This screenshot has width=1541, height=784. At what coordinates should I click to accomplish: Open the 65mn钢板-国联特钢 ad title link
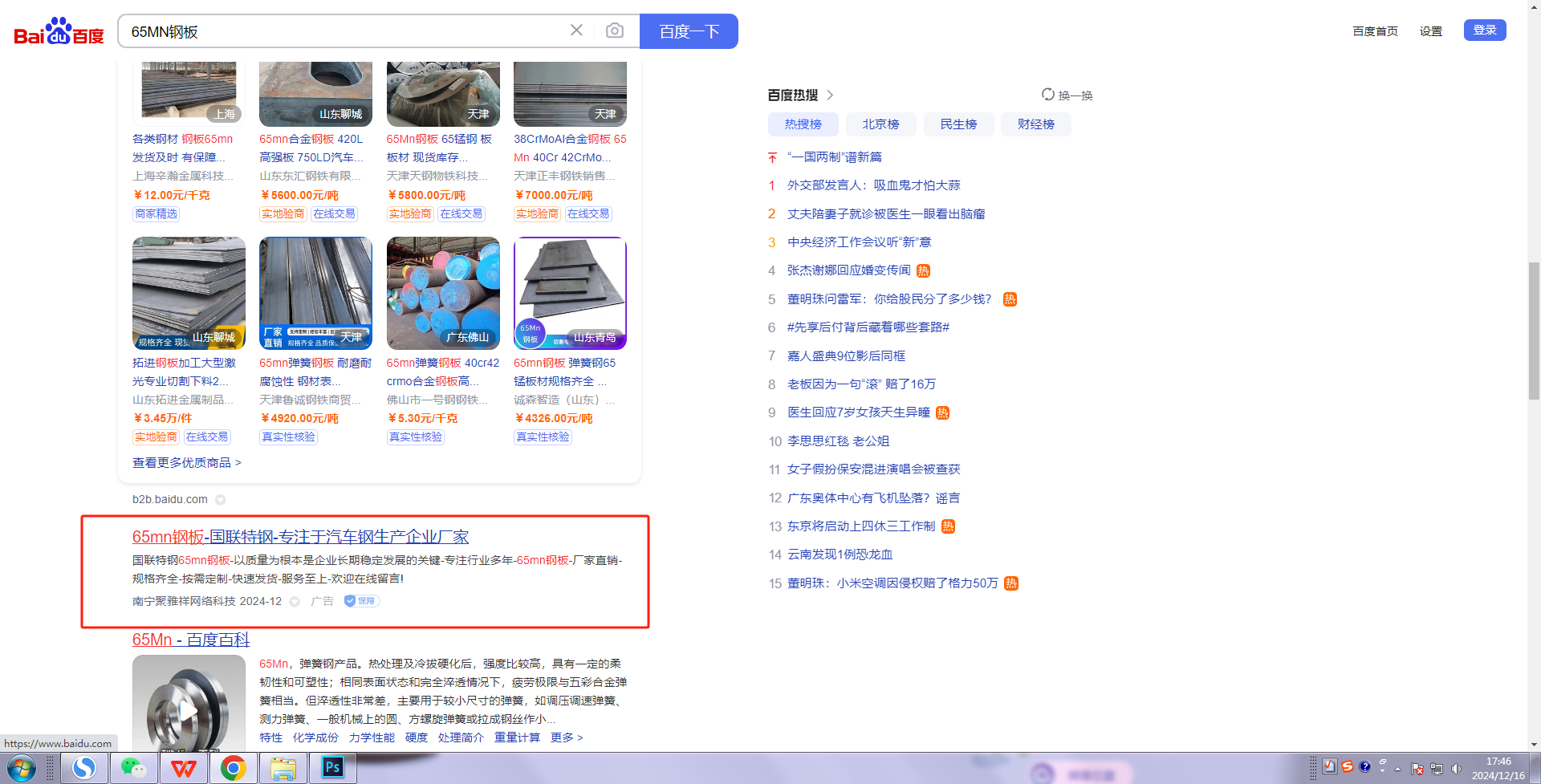(x=300, y=537)
